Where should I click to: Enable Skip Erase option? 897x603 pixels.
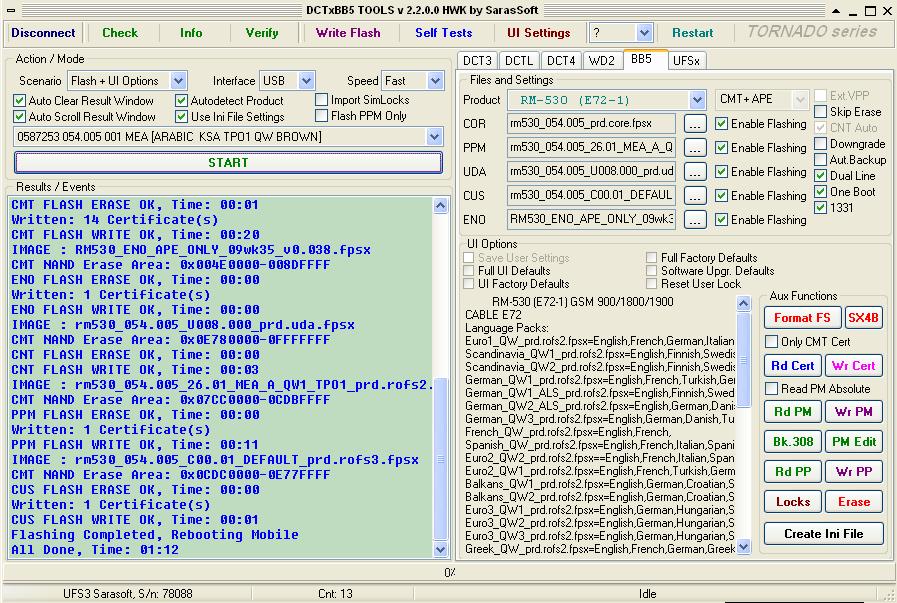pyautogui.click(x=820, y=112)
